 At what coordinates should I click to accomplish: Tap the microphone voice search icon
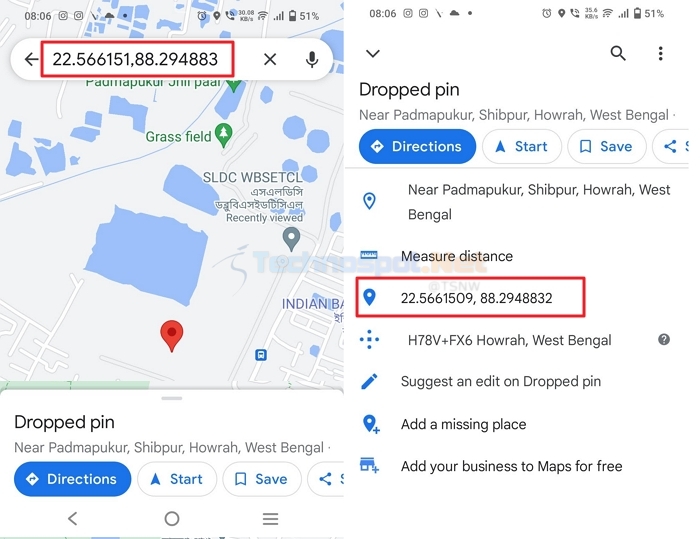(x=312, y=59)
